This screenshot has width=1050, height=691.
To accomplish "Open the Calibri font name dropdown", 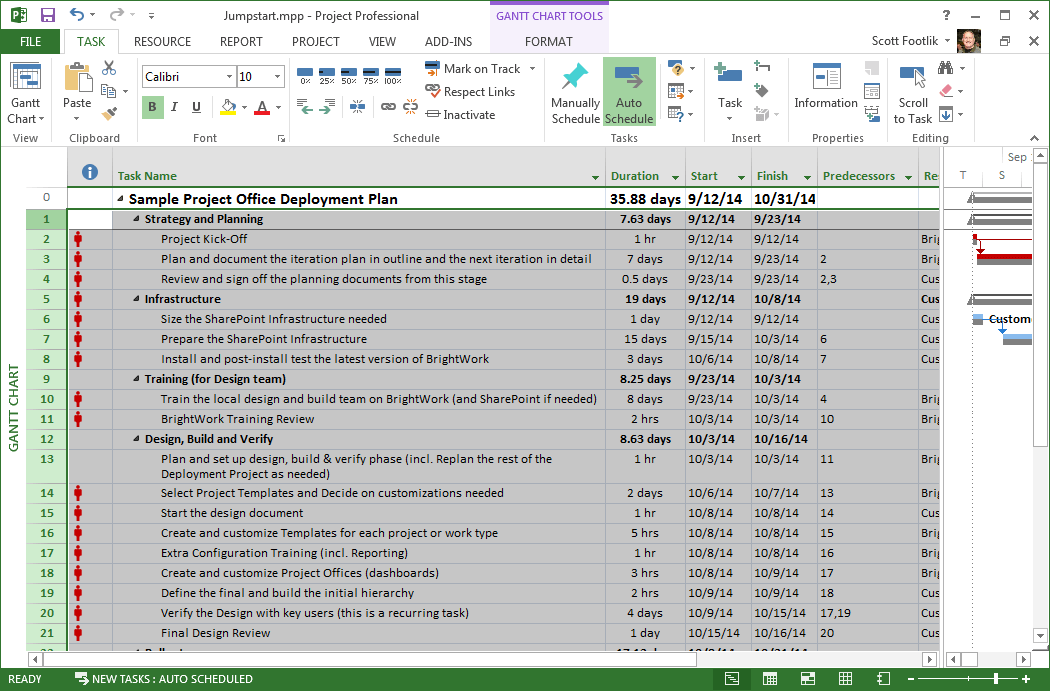I will (229, 77).
